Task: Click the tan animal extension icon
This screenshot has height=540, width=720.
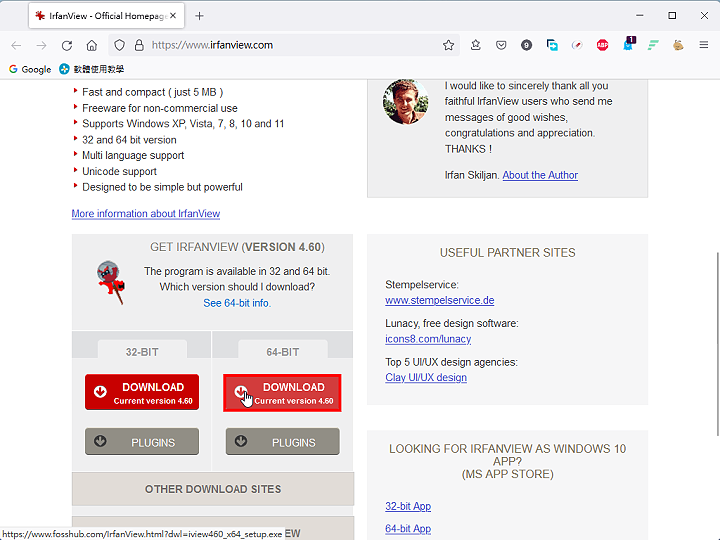Action: pyautogui.click(x=678, y=45)
